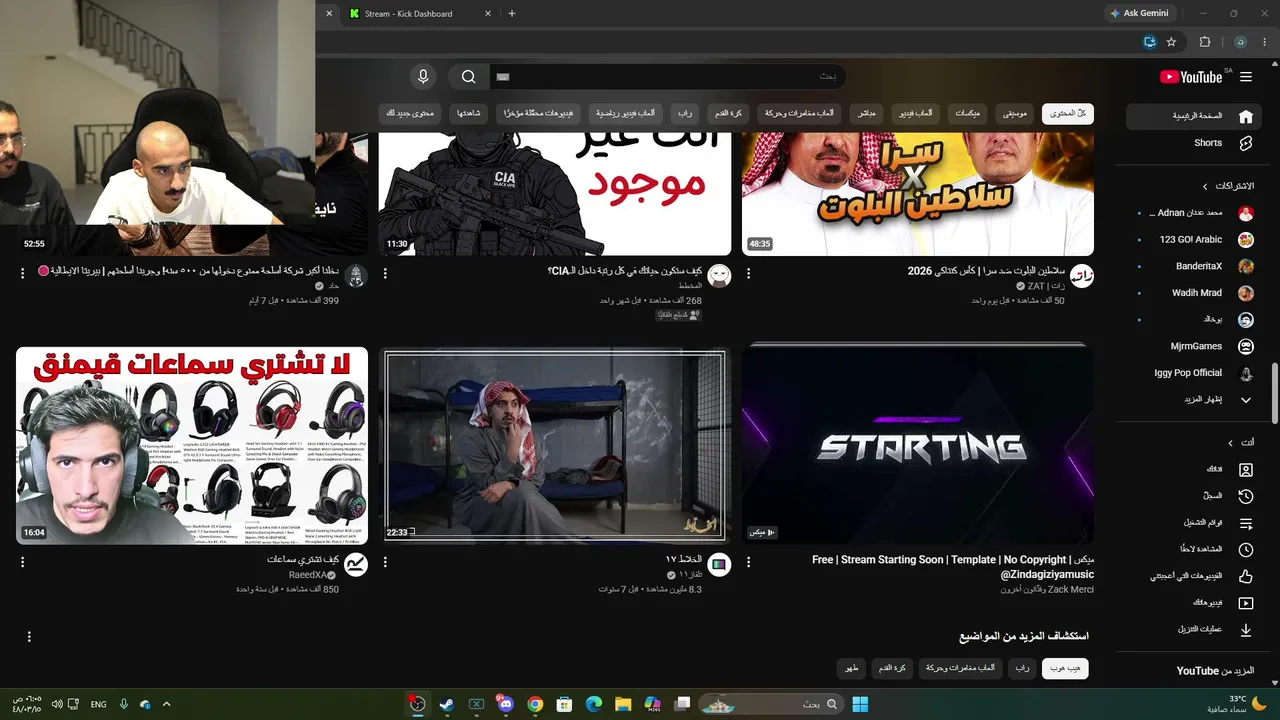Viewport: 1280px width, 720px height.
Task: Open a new browser tab
Action: point(512,14)
